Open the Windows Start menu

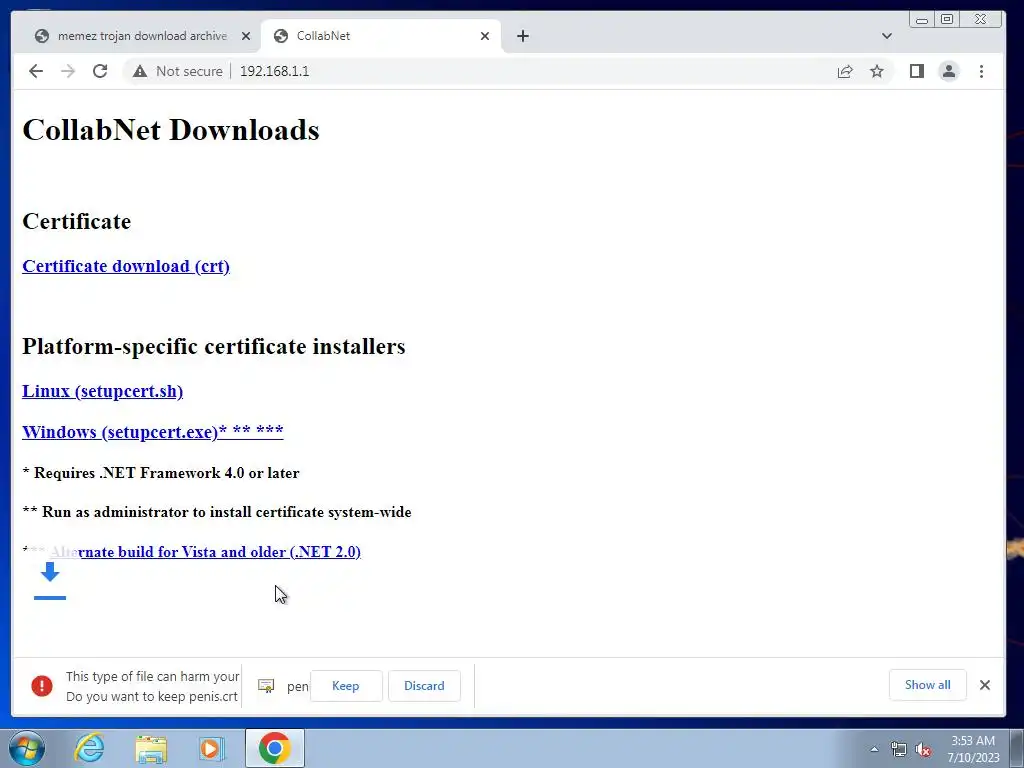pos(26,748)
